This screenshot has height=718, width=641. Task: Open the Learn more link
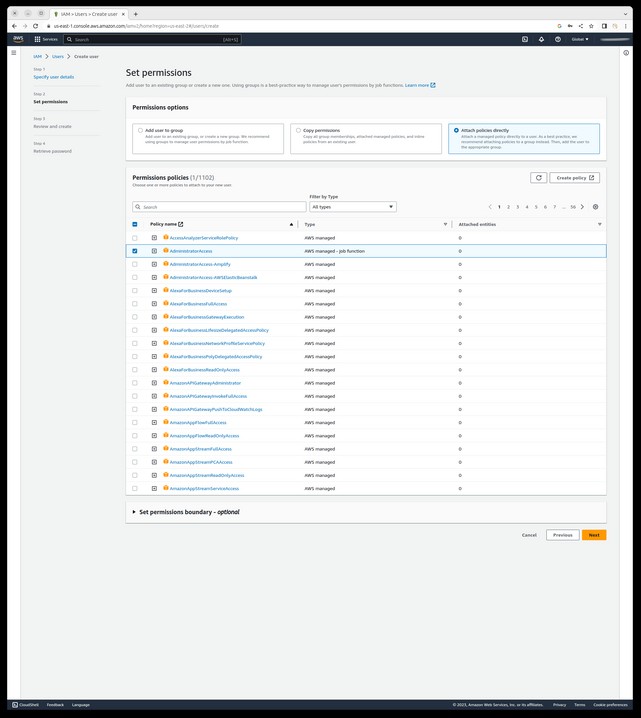[420, 85]
